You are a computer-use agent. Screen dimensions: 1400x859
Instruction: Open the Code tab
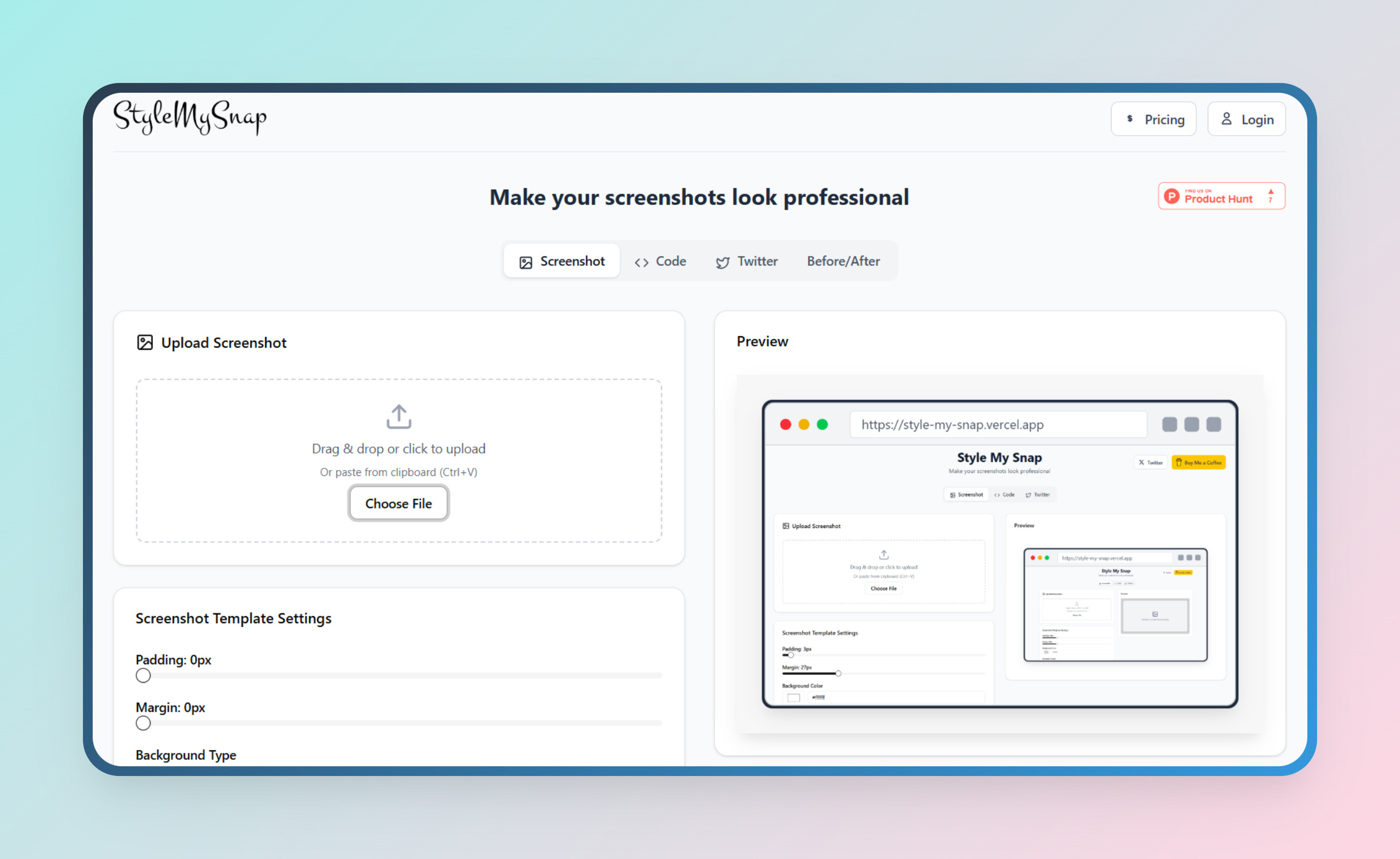(661, 261)
